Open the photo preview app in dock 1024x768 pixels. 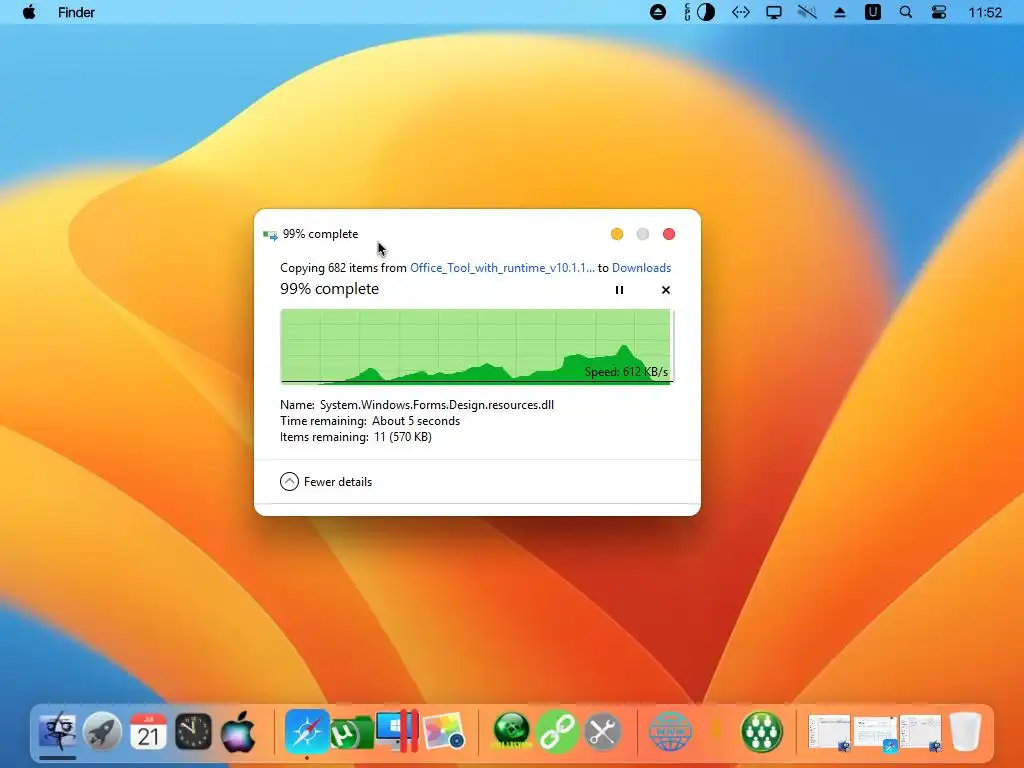pos(444,731)
